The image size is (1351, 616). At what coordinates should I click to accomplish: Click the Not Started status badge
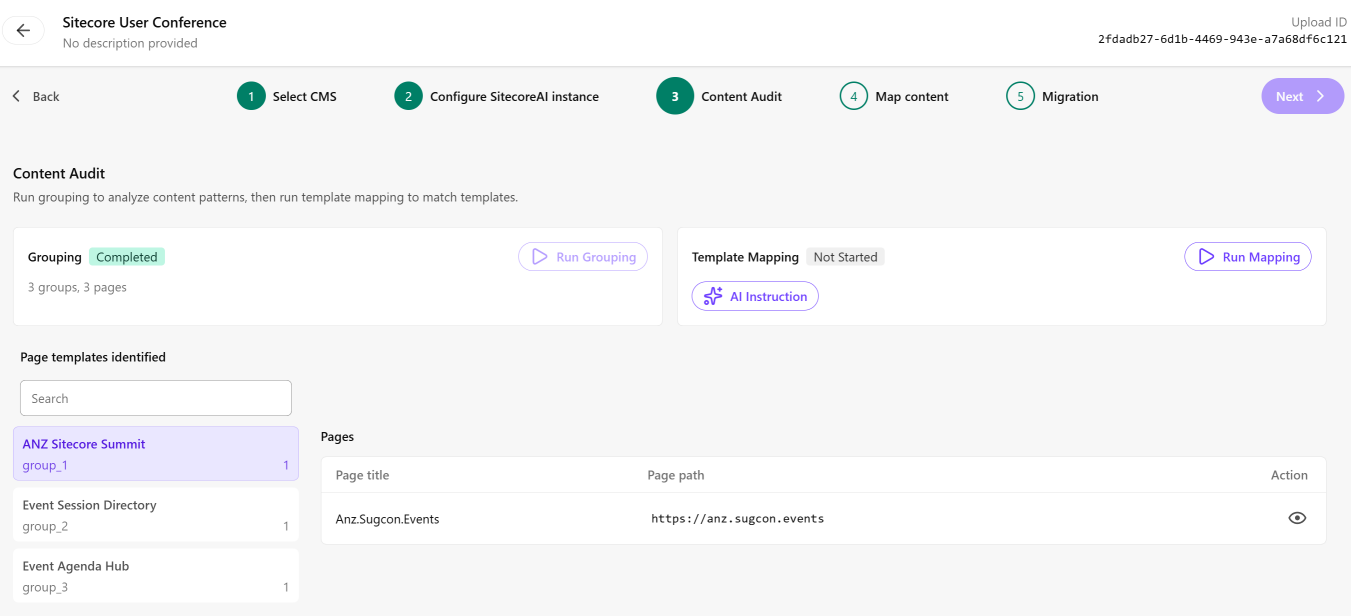point(845,257)
